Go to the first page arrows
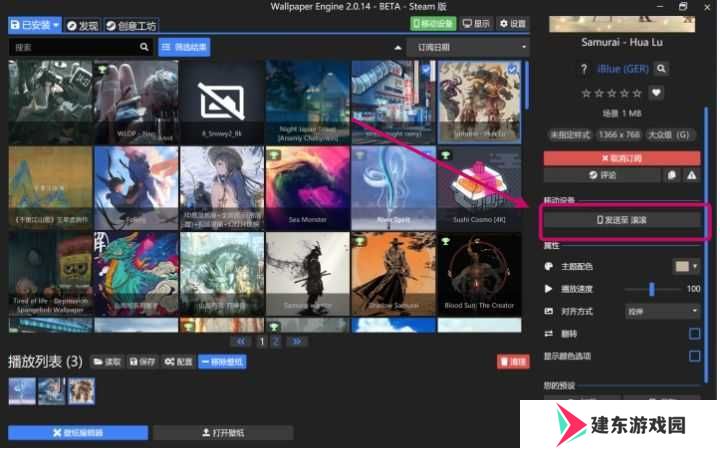The width and height of the screenshot is (720, 450). [241, 342]
